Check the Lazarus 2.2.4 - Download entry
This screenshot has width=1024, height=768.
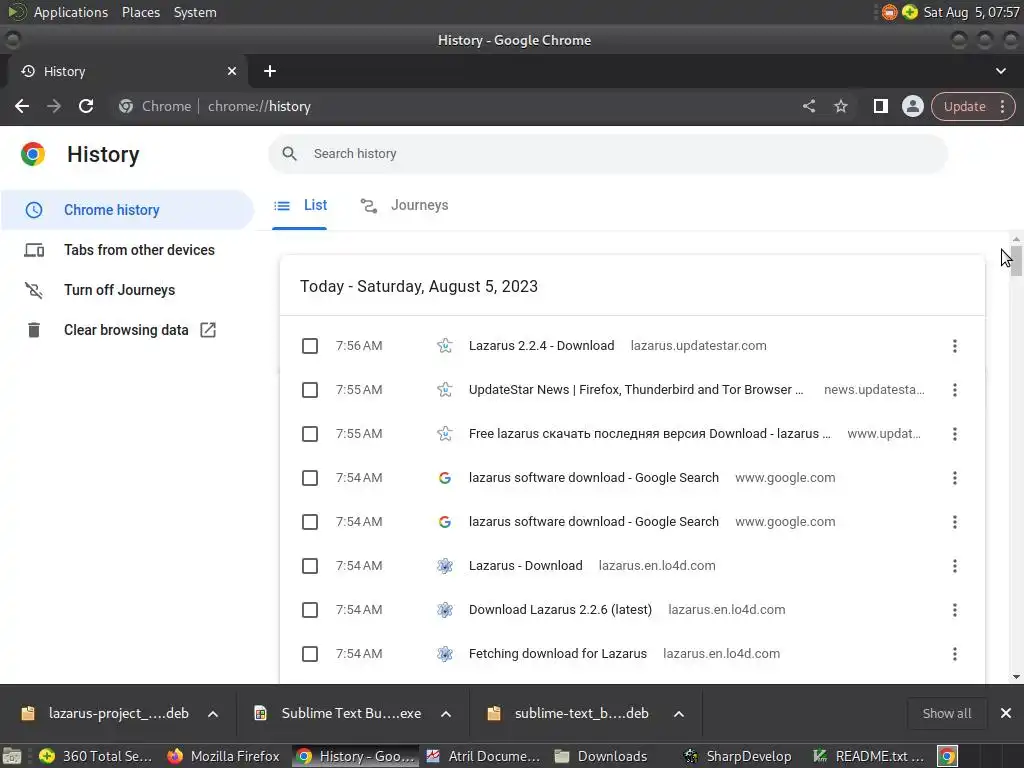pyautogui.click(x=310, y=345)
